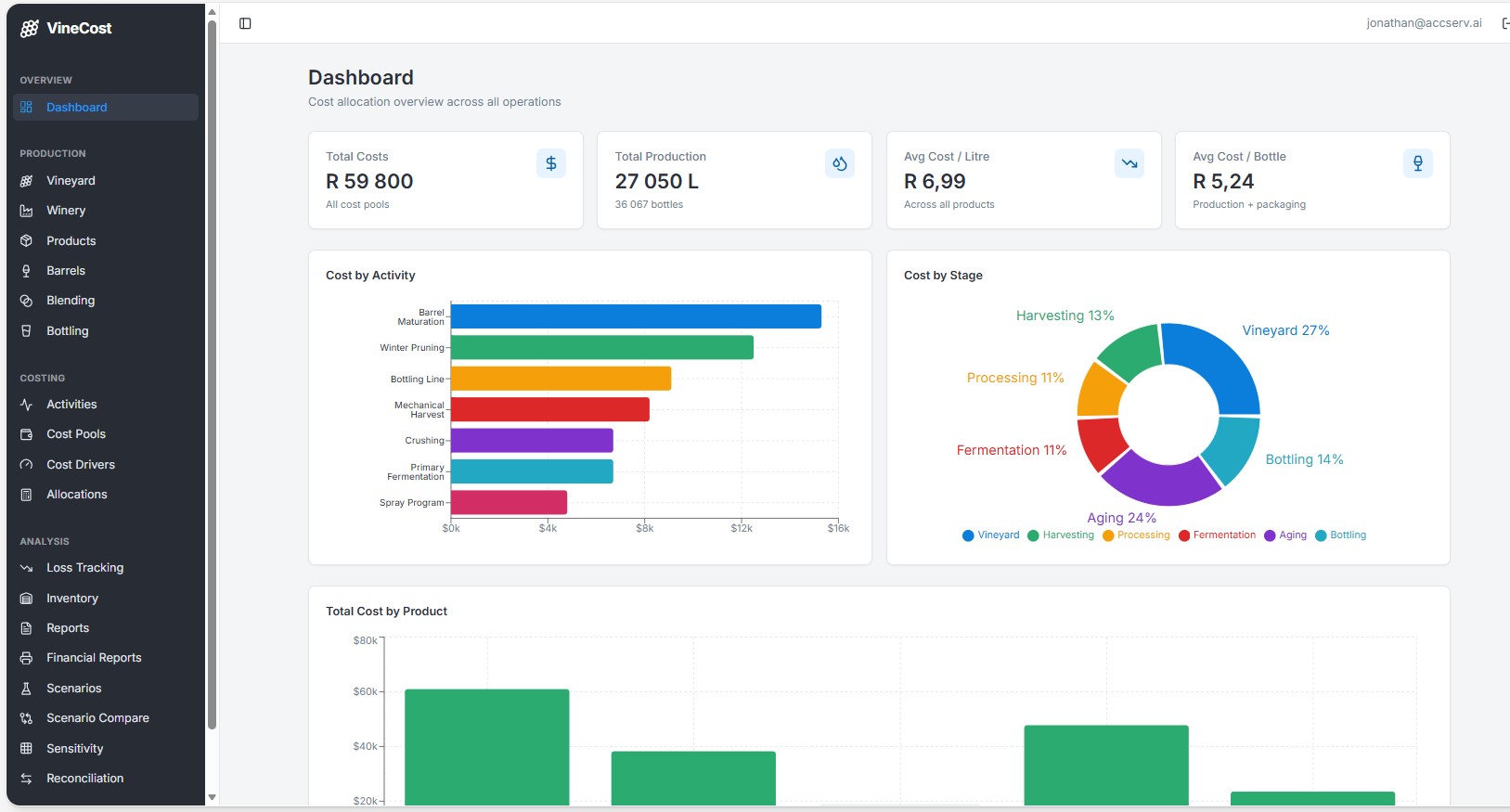Open Scenario Compare

coord(106,718)
